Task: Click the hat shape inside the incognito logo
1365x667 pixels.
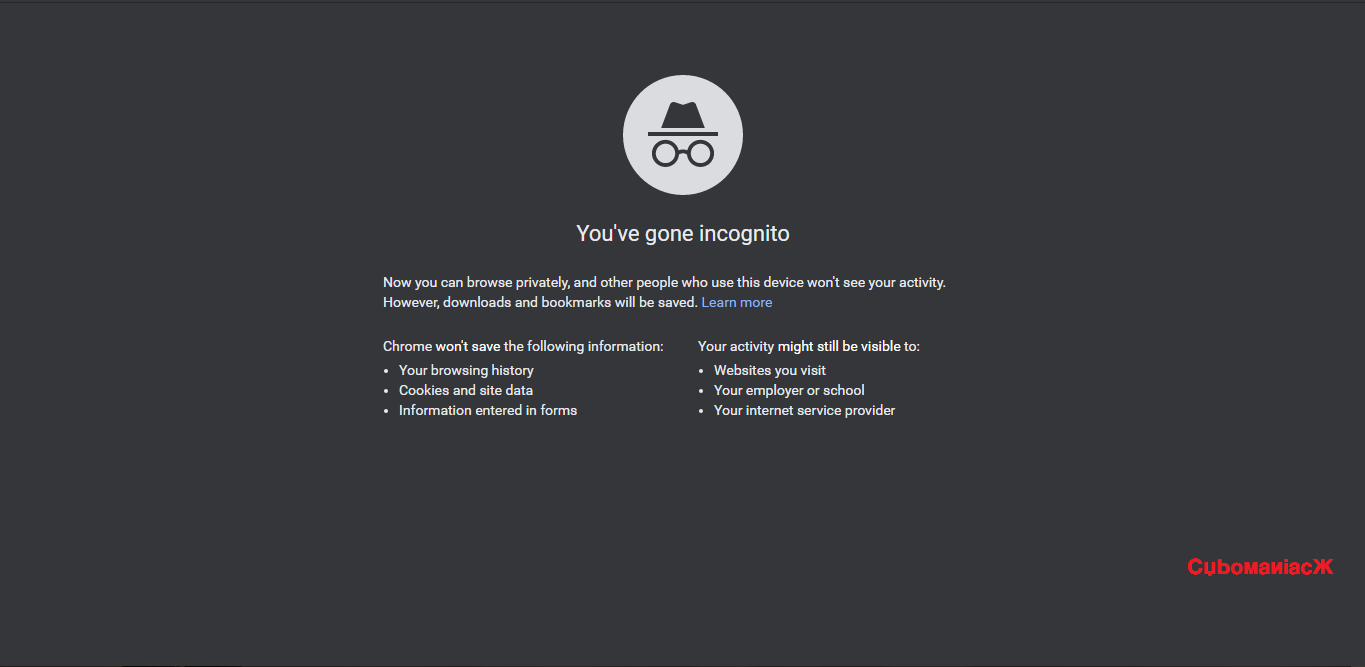Action: coord(683,119)
